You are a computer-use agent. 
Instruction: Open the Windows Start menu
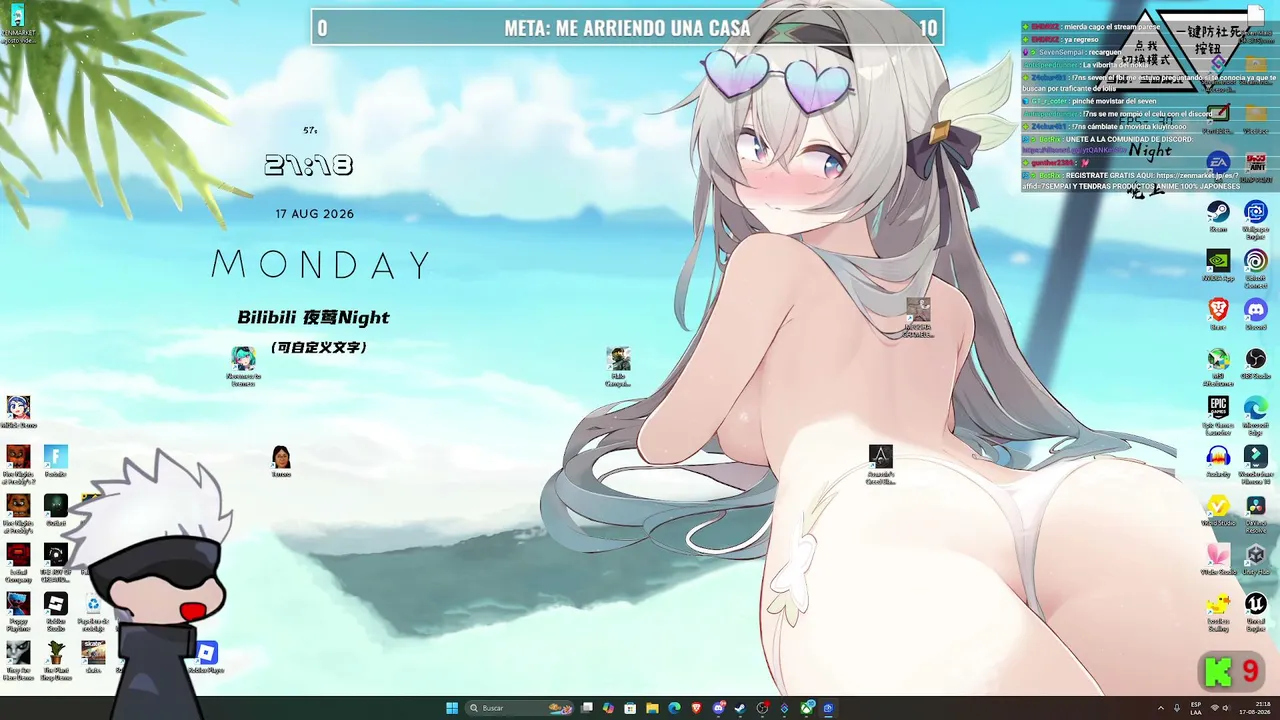pyautogui.click(x=452, y=708)
